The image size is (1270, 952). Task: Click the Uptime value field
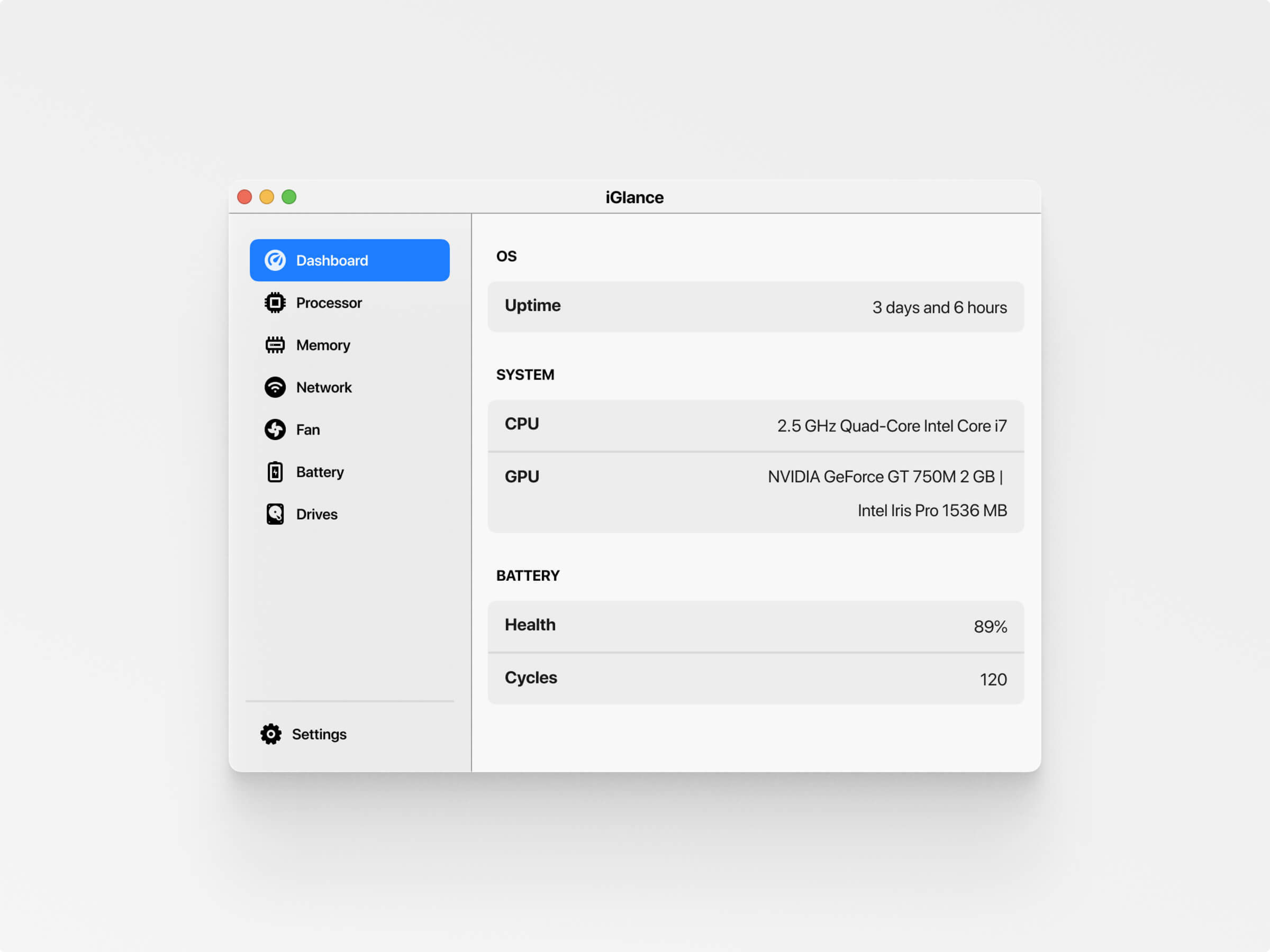pyautogui.click(x=939, y=306)
